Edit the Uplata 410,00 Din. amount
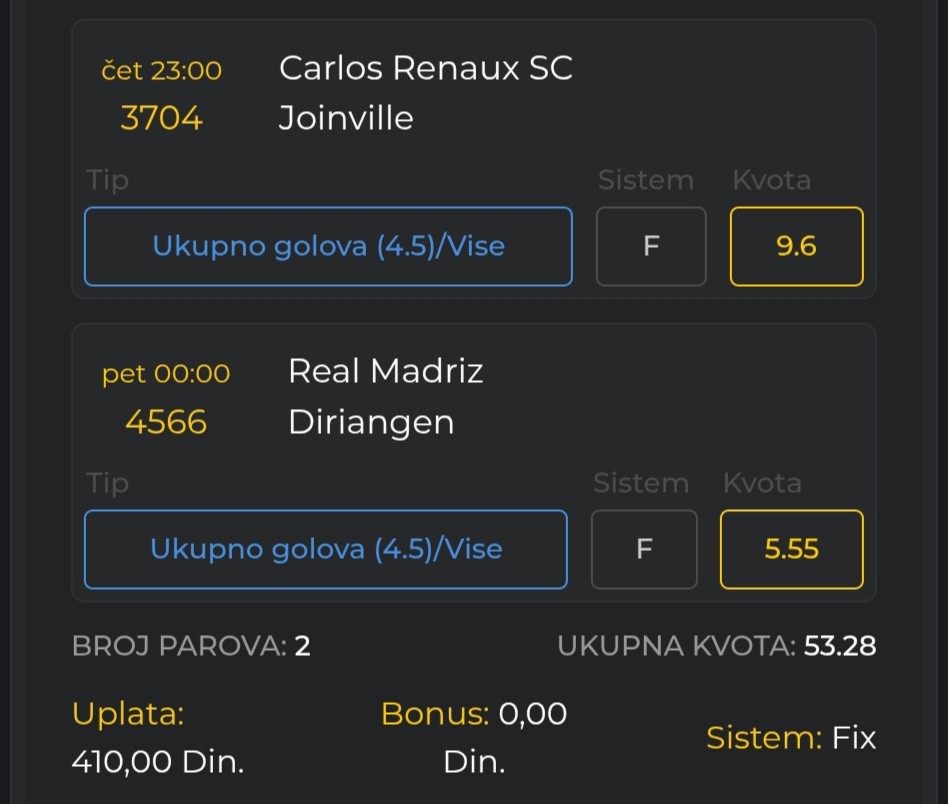Image resolution: width=948 pixels, height=804 pixels. 158,762
